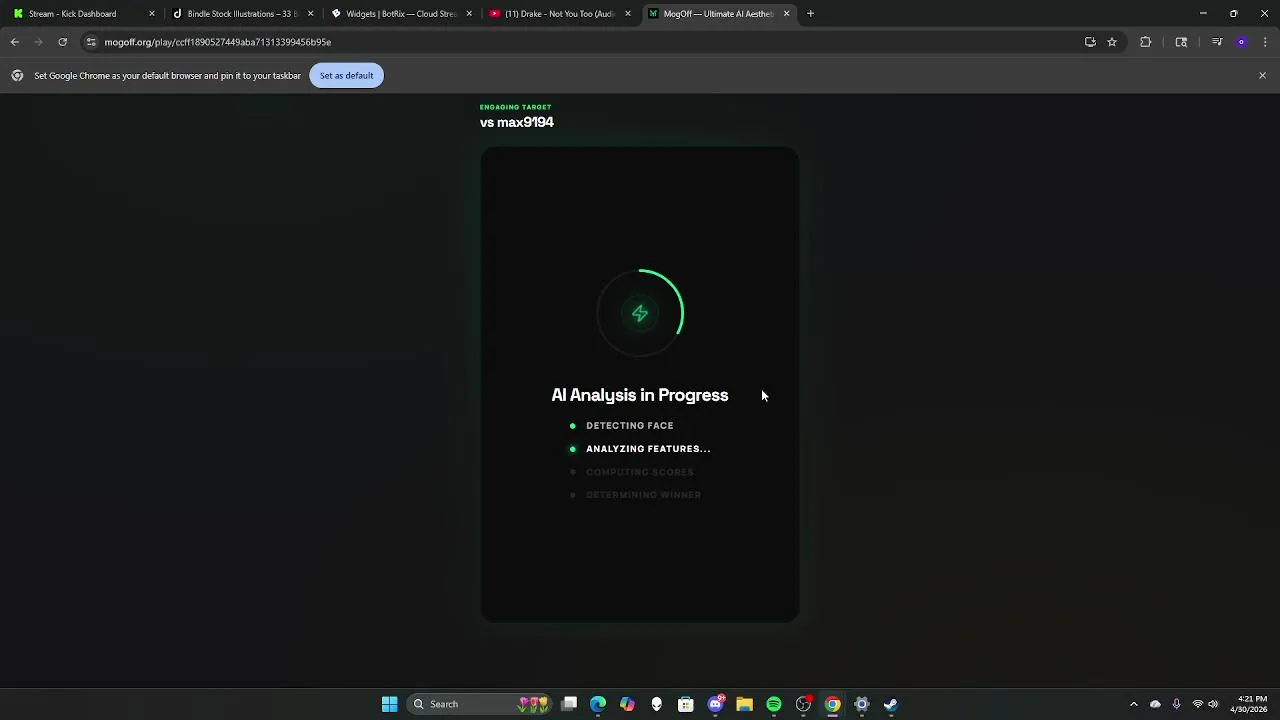The height and width of the screenshot is (720, 1280).
Task: Open OBS Studio from taskbar
Action: click(x=803, y=704)
